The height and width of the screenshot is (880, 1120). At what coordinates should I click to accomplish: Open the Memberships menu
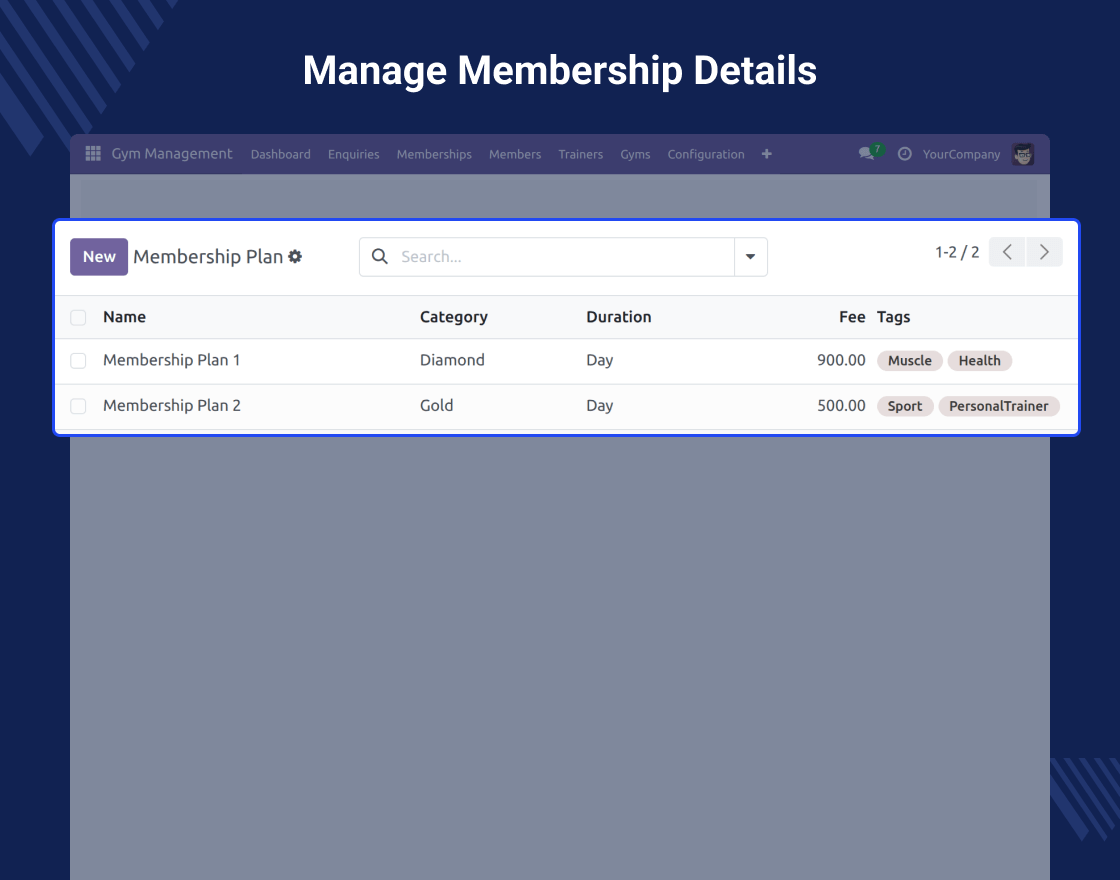[x=434, y=154]
